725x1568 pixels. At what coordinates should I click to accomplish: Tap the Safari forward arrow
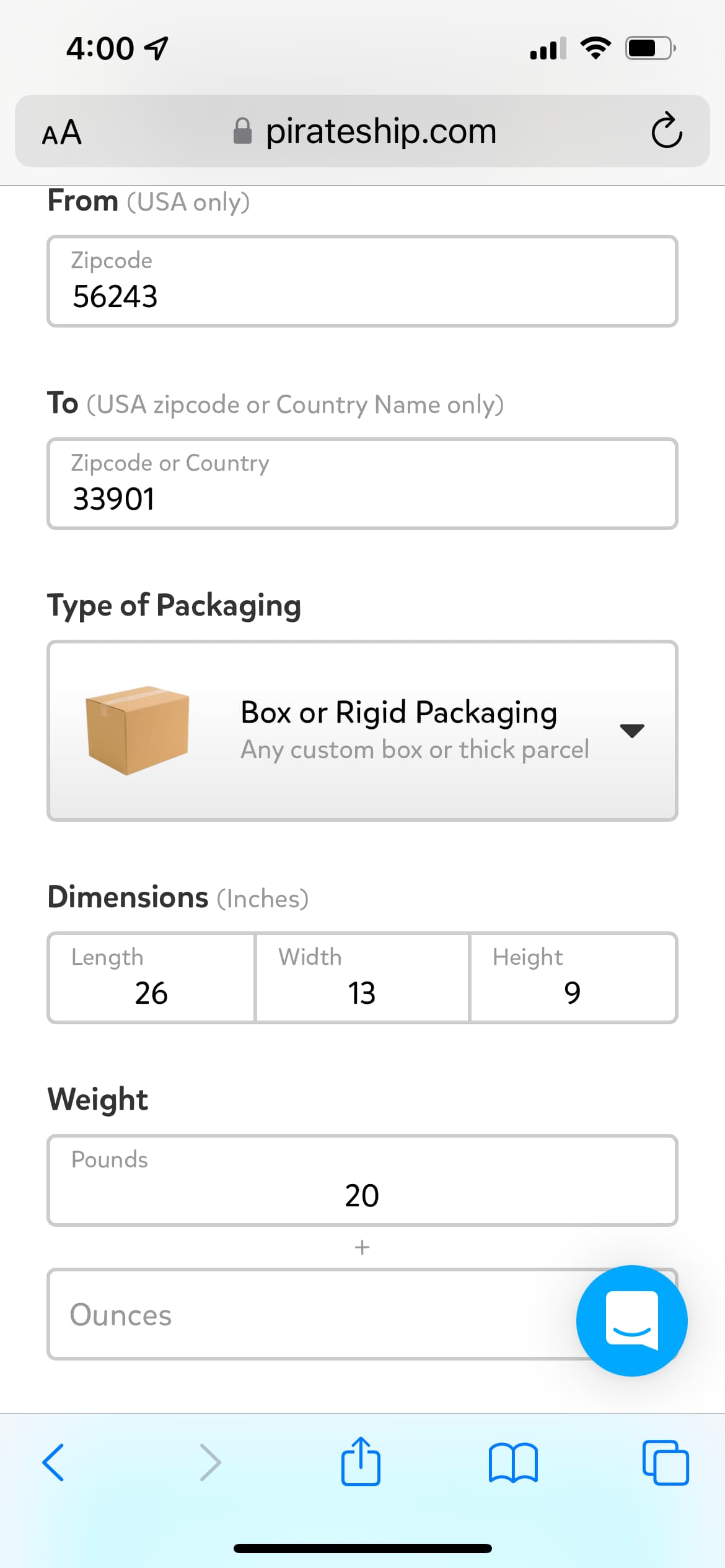(x=210, y=1462)
